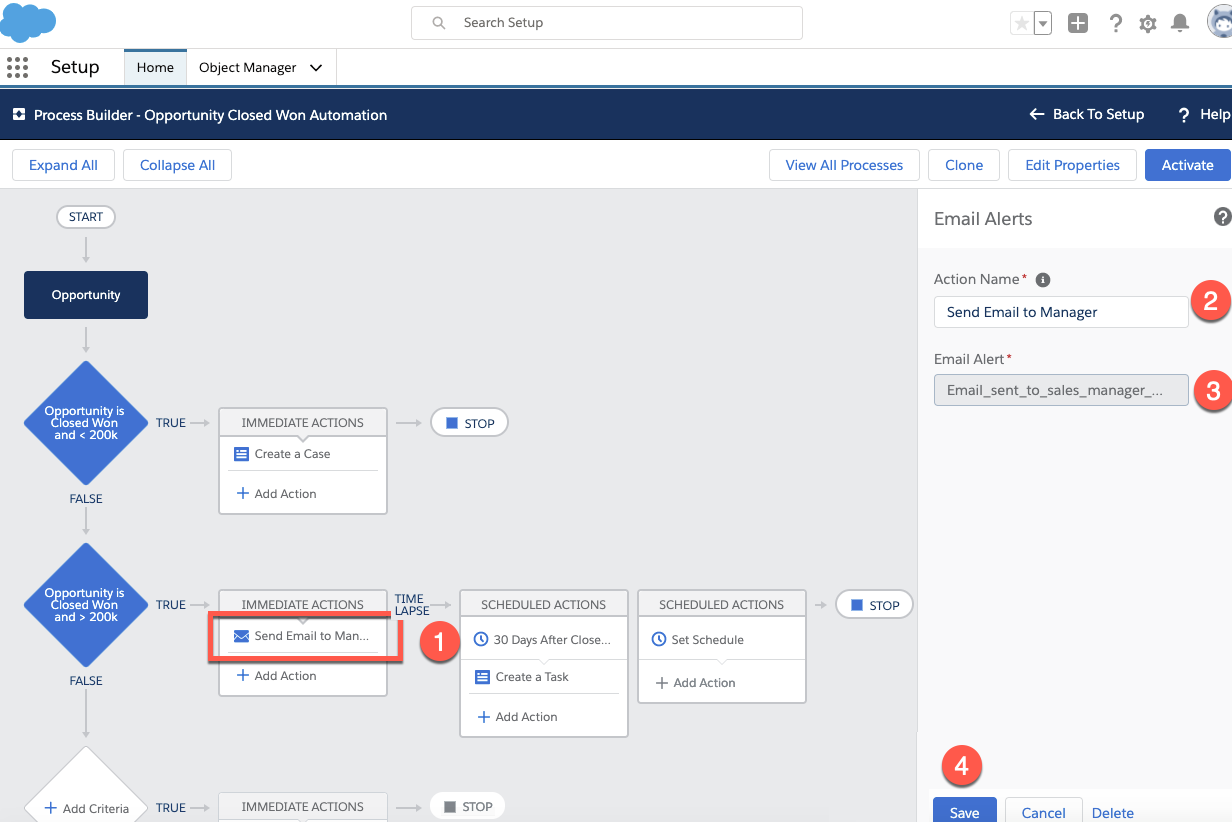The height and width of the screenshot is (822, 1232).
Task: Select the Closed Won and < 200k criteria diamond
Action: point(86,423)
